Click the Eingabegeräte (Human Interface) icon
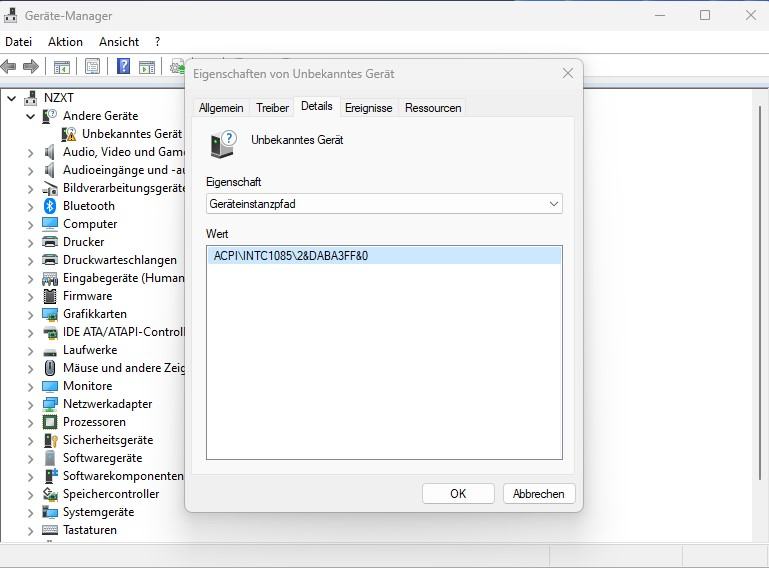 [50, 279]
